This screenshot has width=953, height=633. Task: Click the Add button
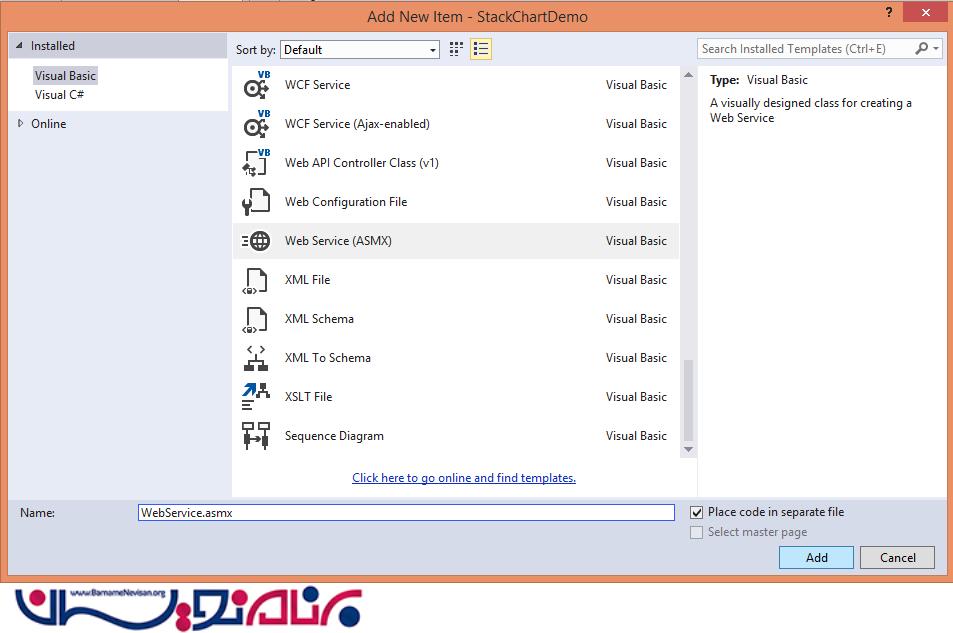(x=816, y=558)
